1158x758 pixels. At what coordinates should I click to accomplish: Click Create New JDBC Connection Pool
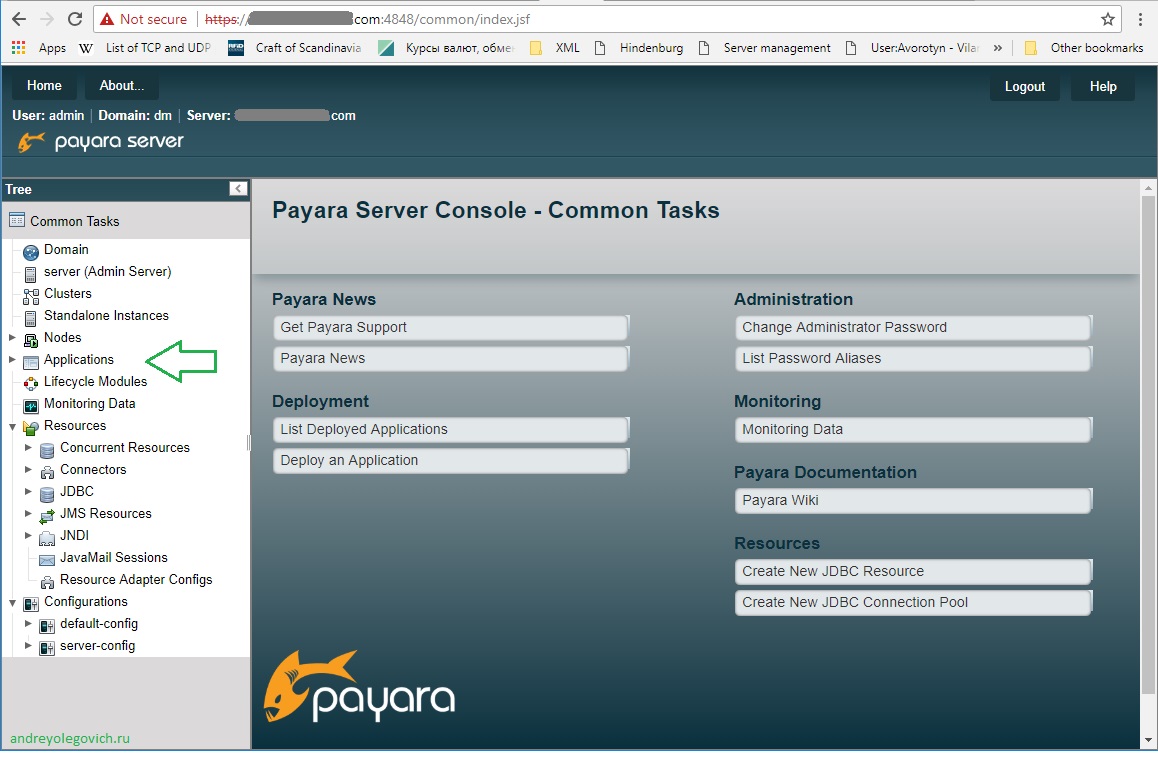click(x=913, y=602)
